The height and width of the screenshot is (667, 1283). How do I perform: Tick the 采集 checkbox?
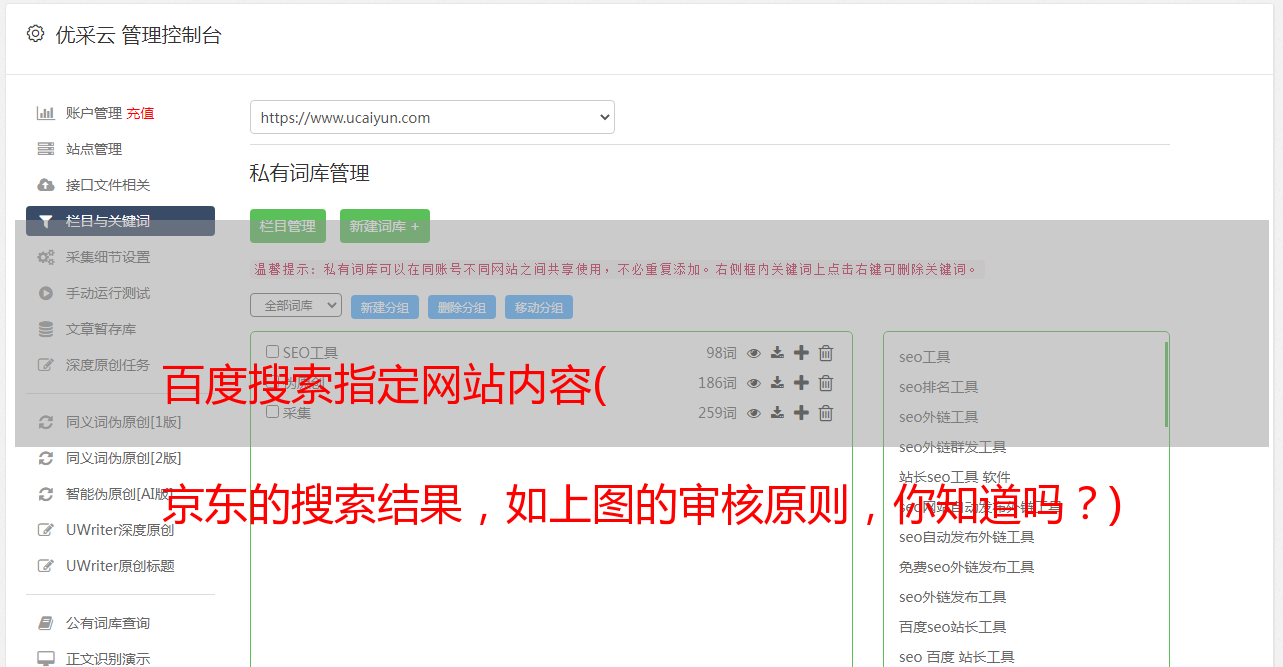click(x=272, y=412)
